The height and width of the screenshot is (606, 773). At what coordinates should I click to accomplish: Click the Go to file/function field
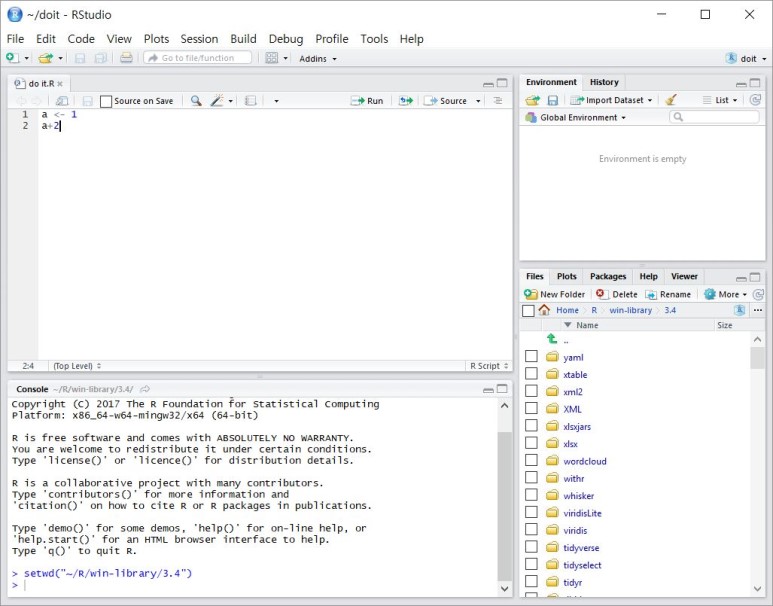click(x=197, y=58)
